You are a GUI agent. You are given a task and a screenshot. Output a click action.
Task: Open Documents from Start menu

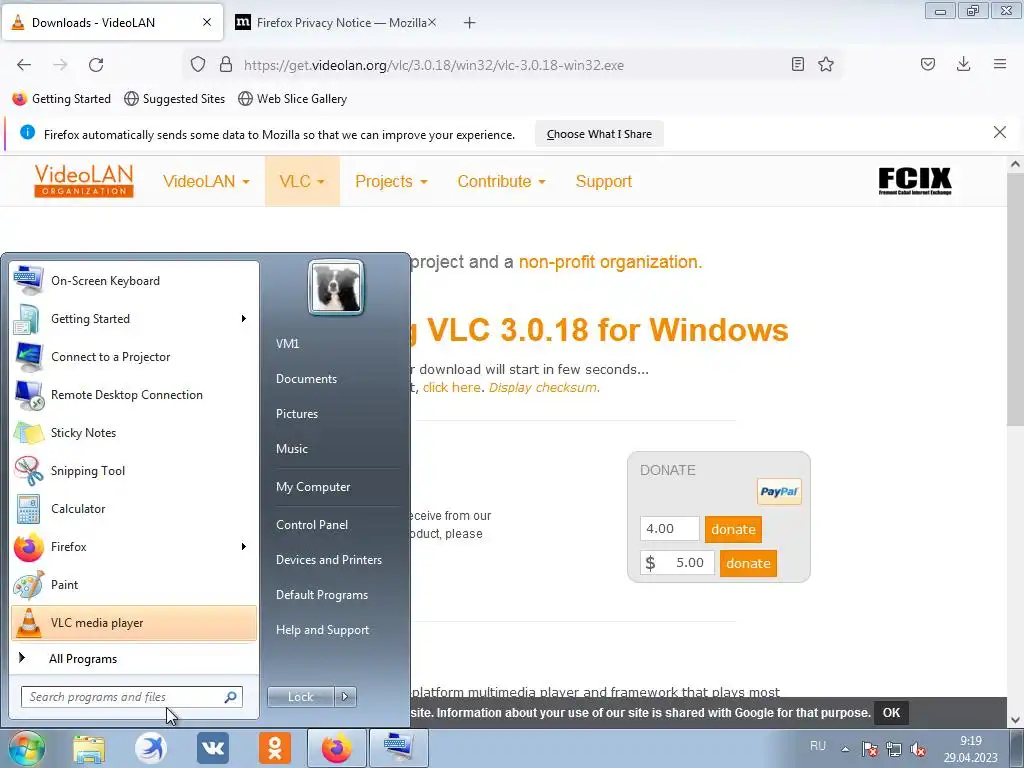(306, 379)
